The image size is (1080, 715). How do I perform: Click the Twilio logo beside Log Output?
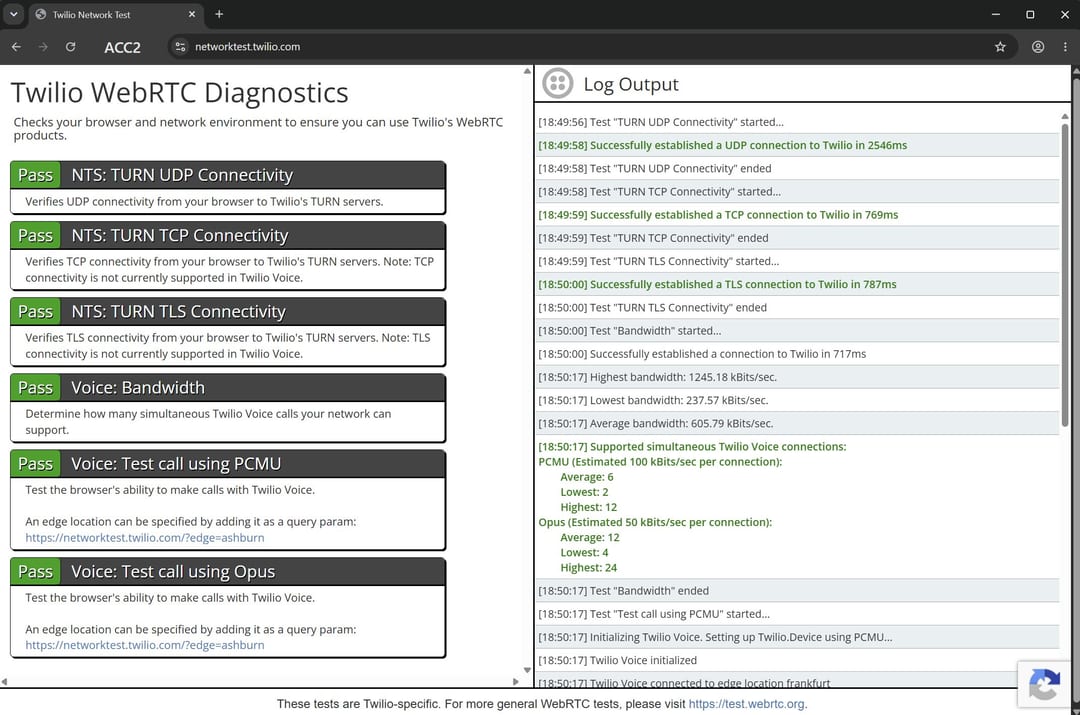point(558,83)
